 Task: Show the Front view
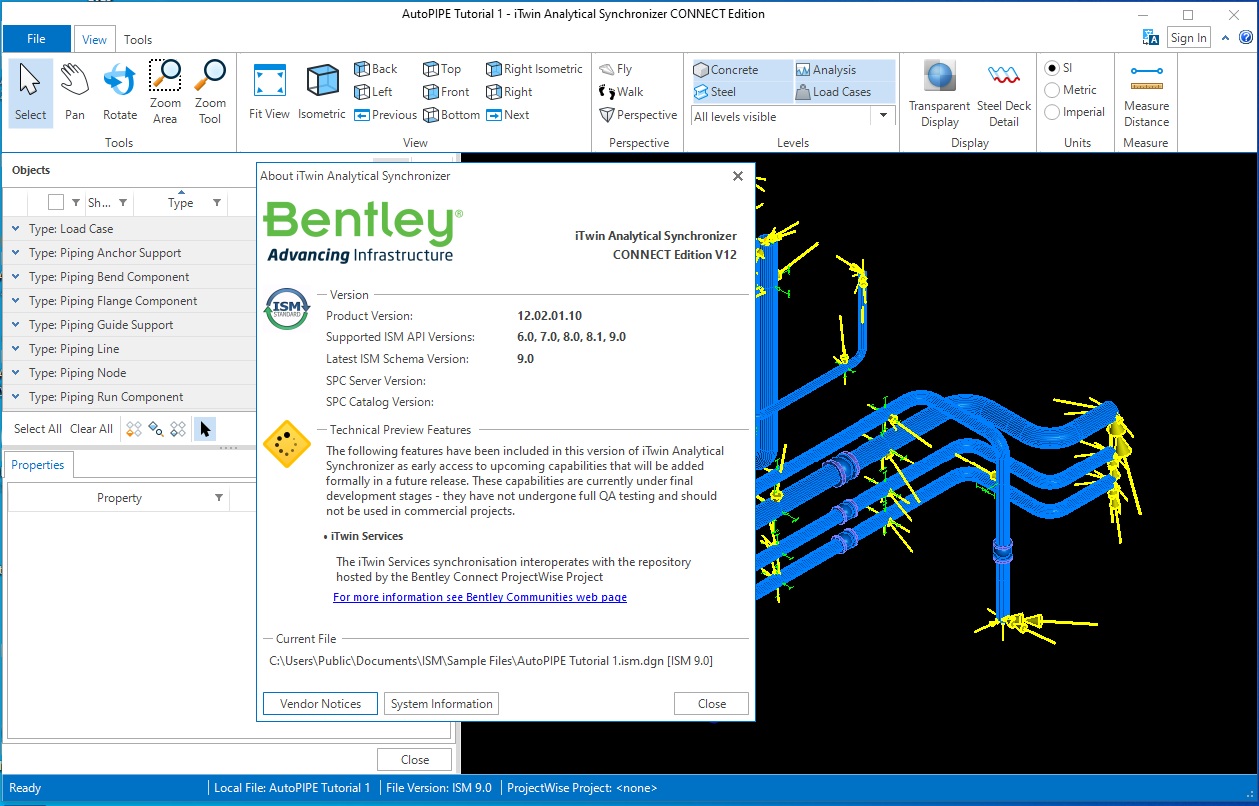(446, 92)
